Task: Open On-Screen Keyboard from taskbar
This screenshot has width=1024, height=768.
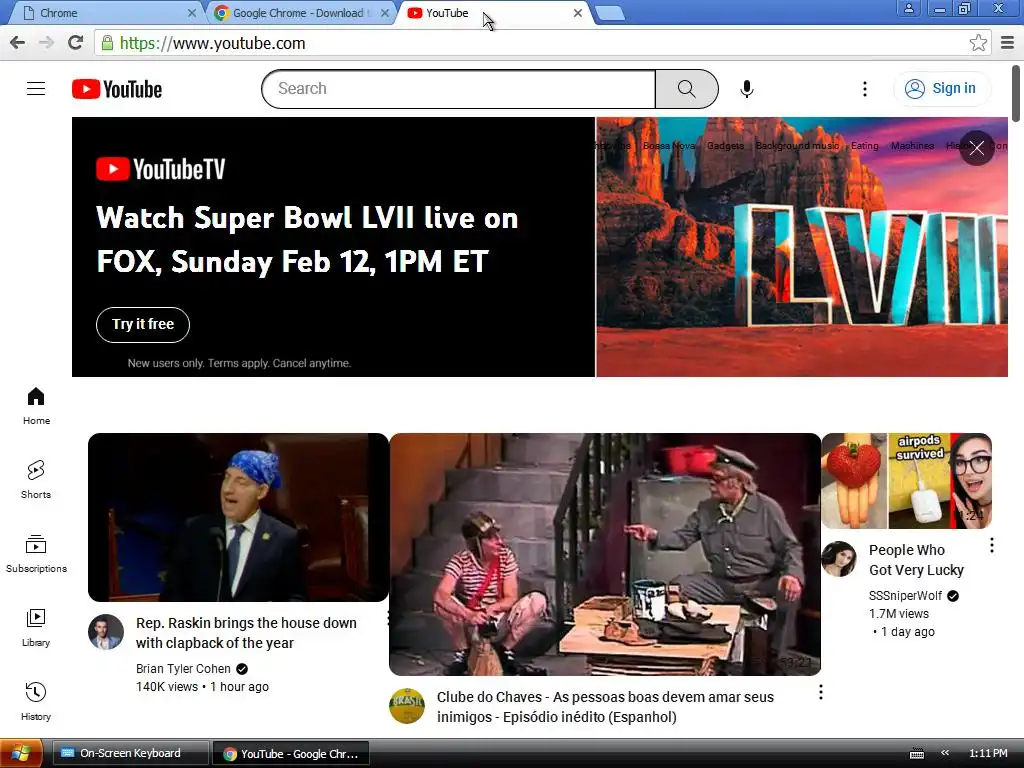Action: coord(130,753)
